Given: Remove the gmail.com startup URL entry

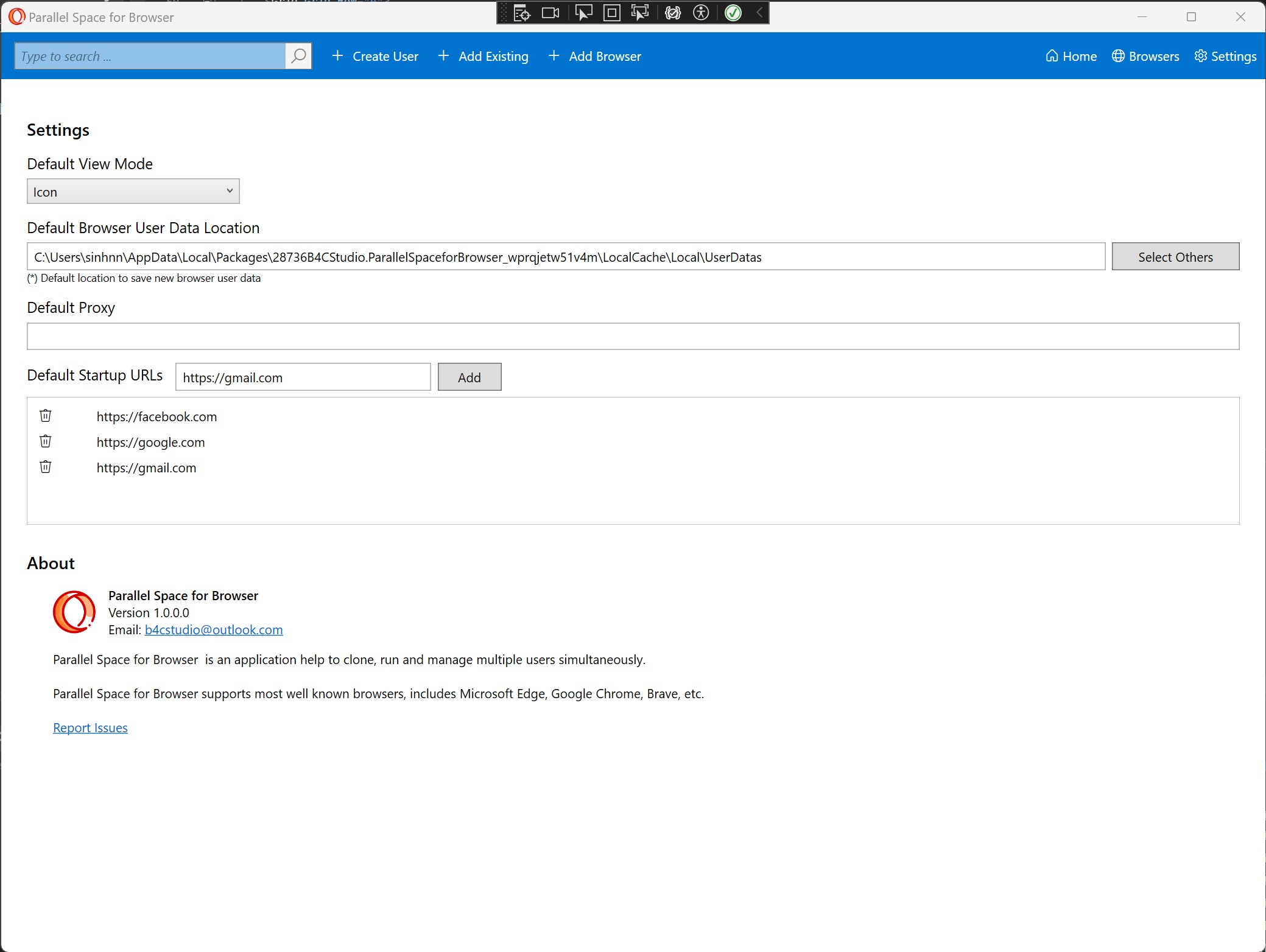Looking at the screenshot, I should [46, 467].
